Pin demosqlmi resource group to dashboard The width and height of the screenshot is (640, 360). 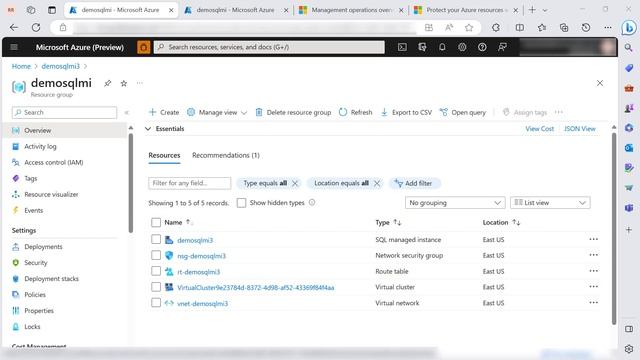tap(107, 83)
